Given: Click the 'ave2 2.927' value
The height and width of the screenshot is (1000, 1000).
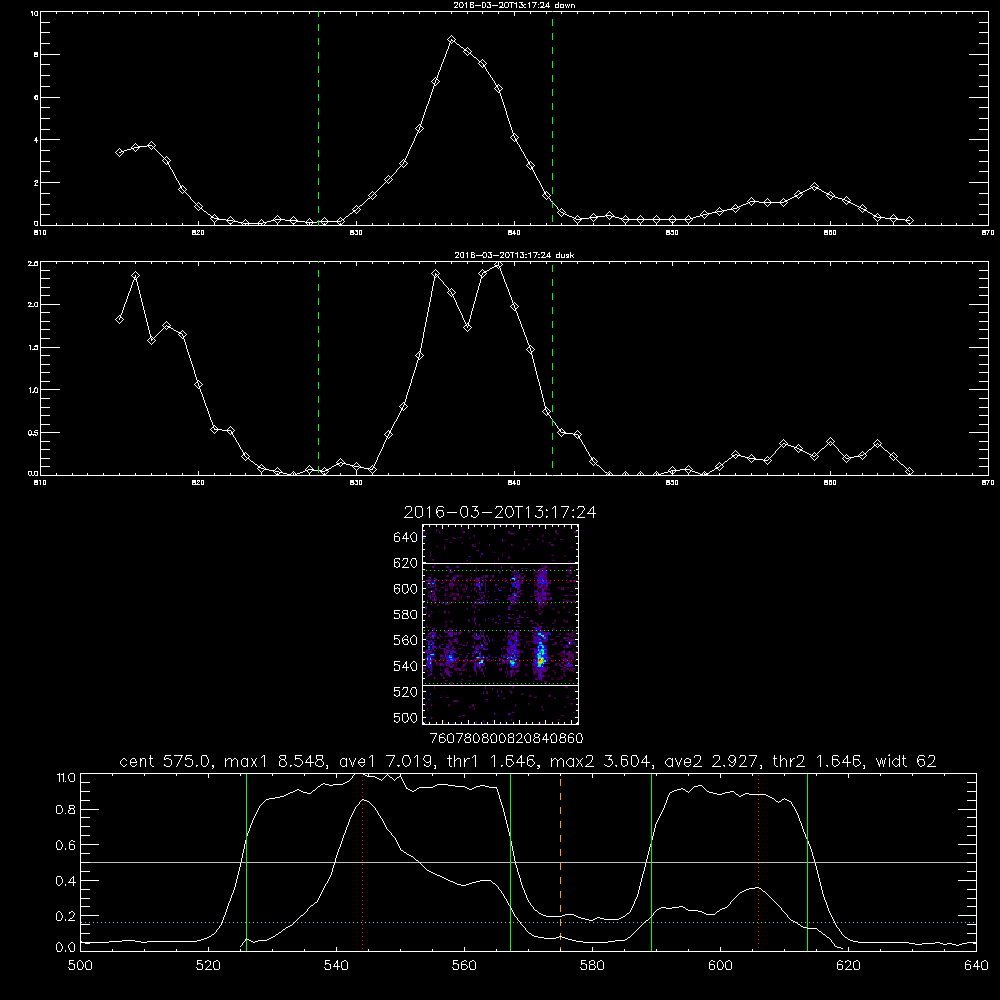Looking at the screenshot, I should point(713,761).
